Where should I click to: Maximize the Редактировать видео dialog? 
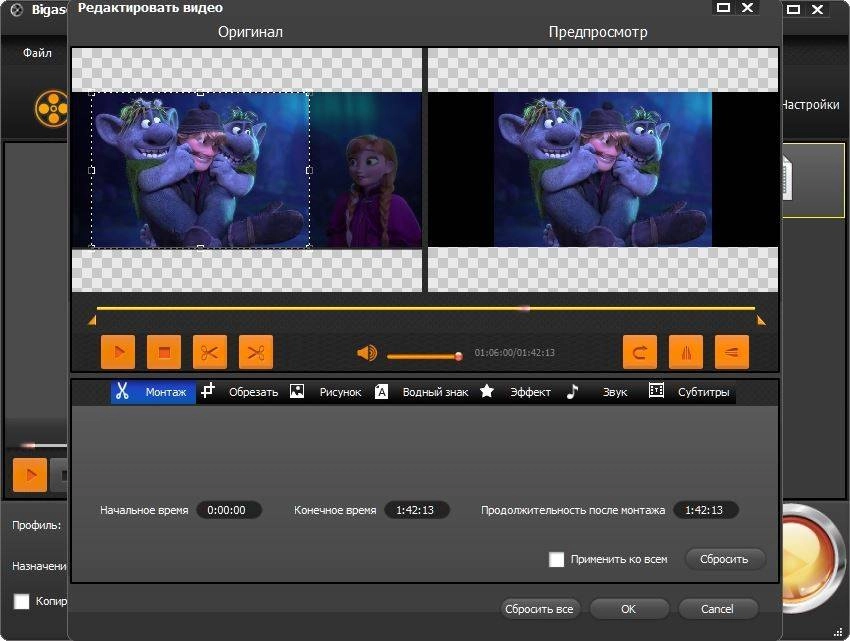(x=723, y=8)
